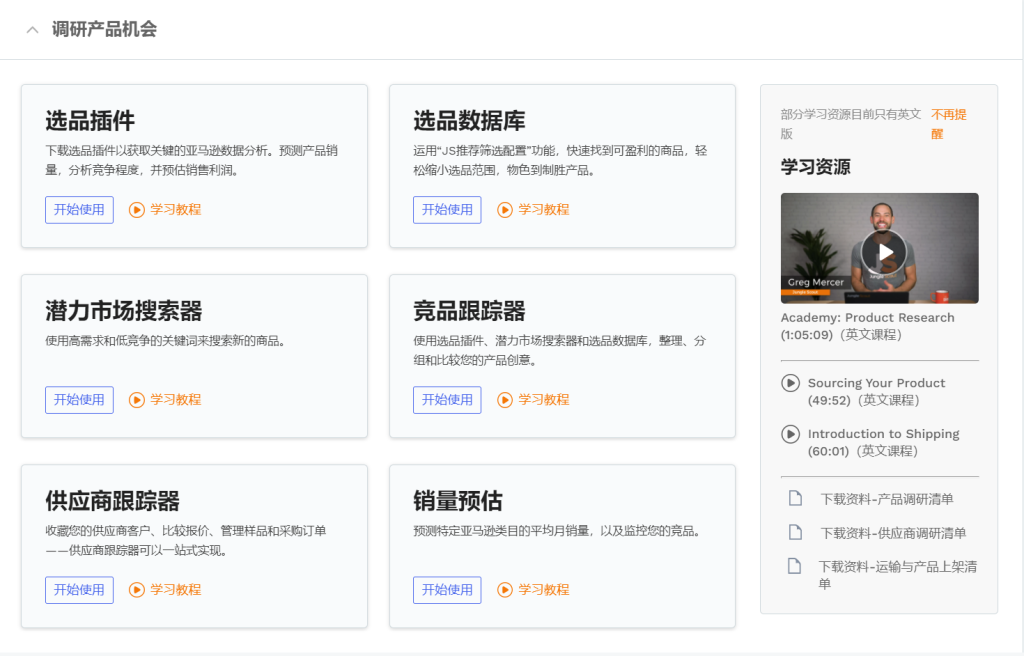Open 学习教程 link in 销量预估 card
Screen dimensions: 1024x656
click(544, 590)
